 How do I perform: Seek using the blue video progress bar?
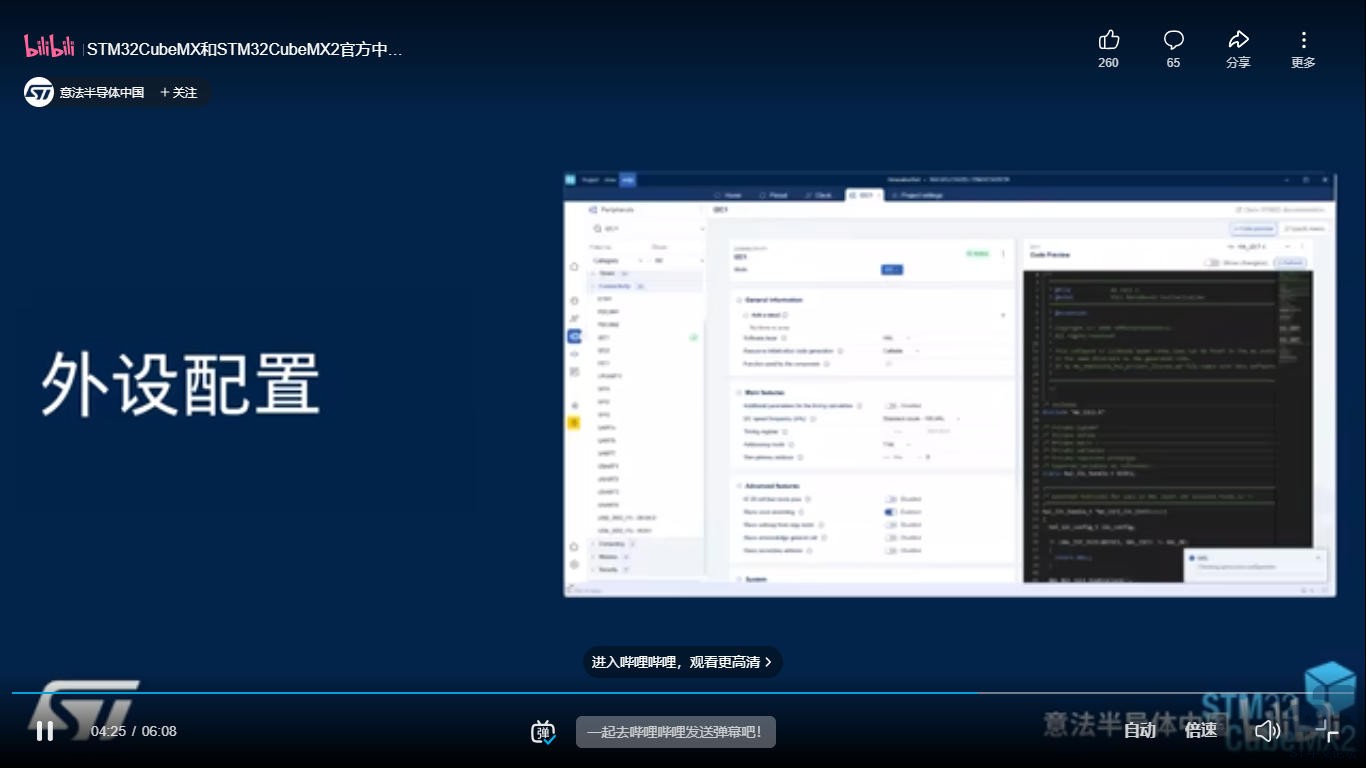[683, 692]
